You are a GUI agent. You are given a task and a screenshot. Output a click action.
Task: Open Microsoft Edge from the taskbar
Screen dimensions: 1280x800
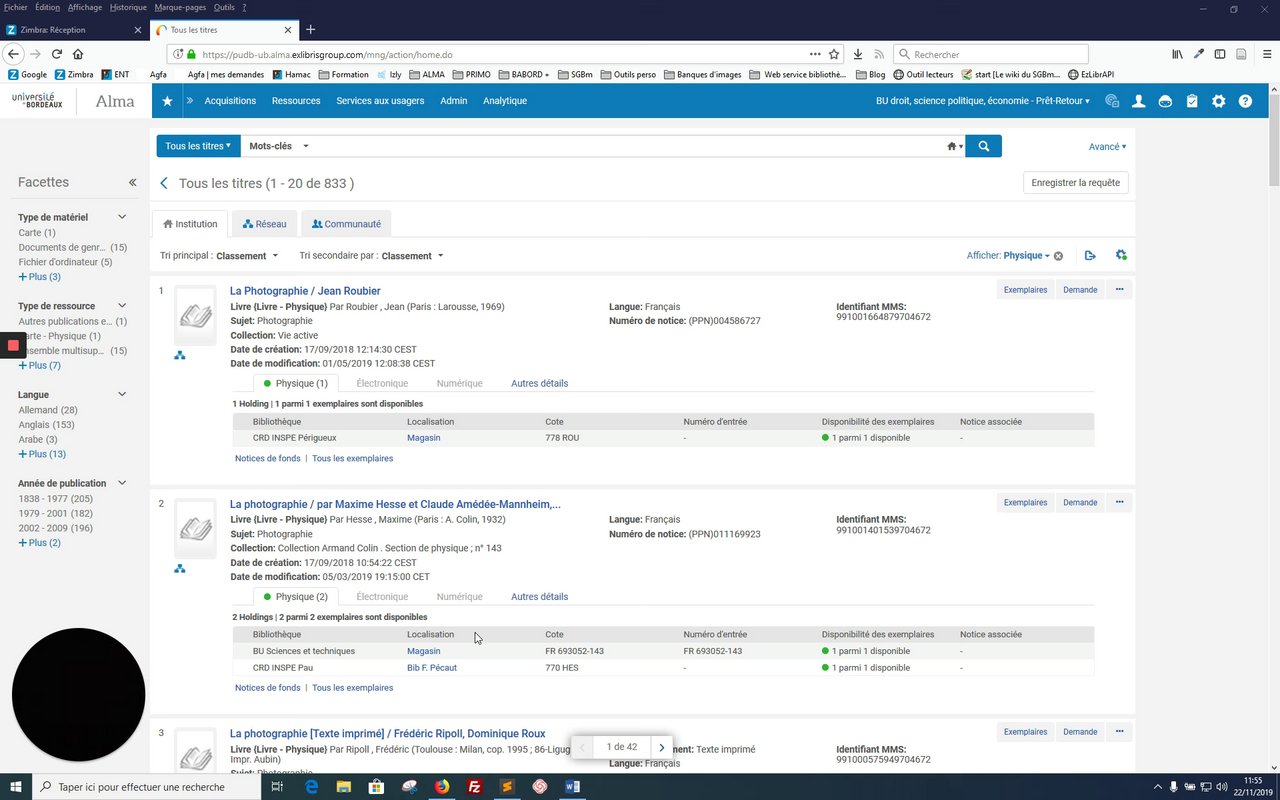click(x=311, y=787)
